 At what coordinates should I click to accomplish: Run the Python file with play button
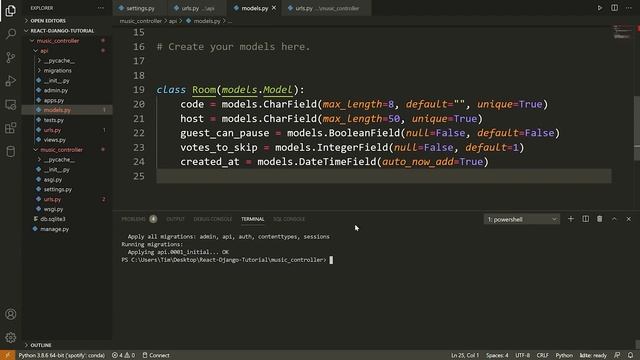click(600, 8)
